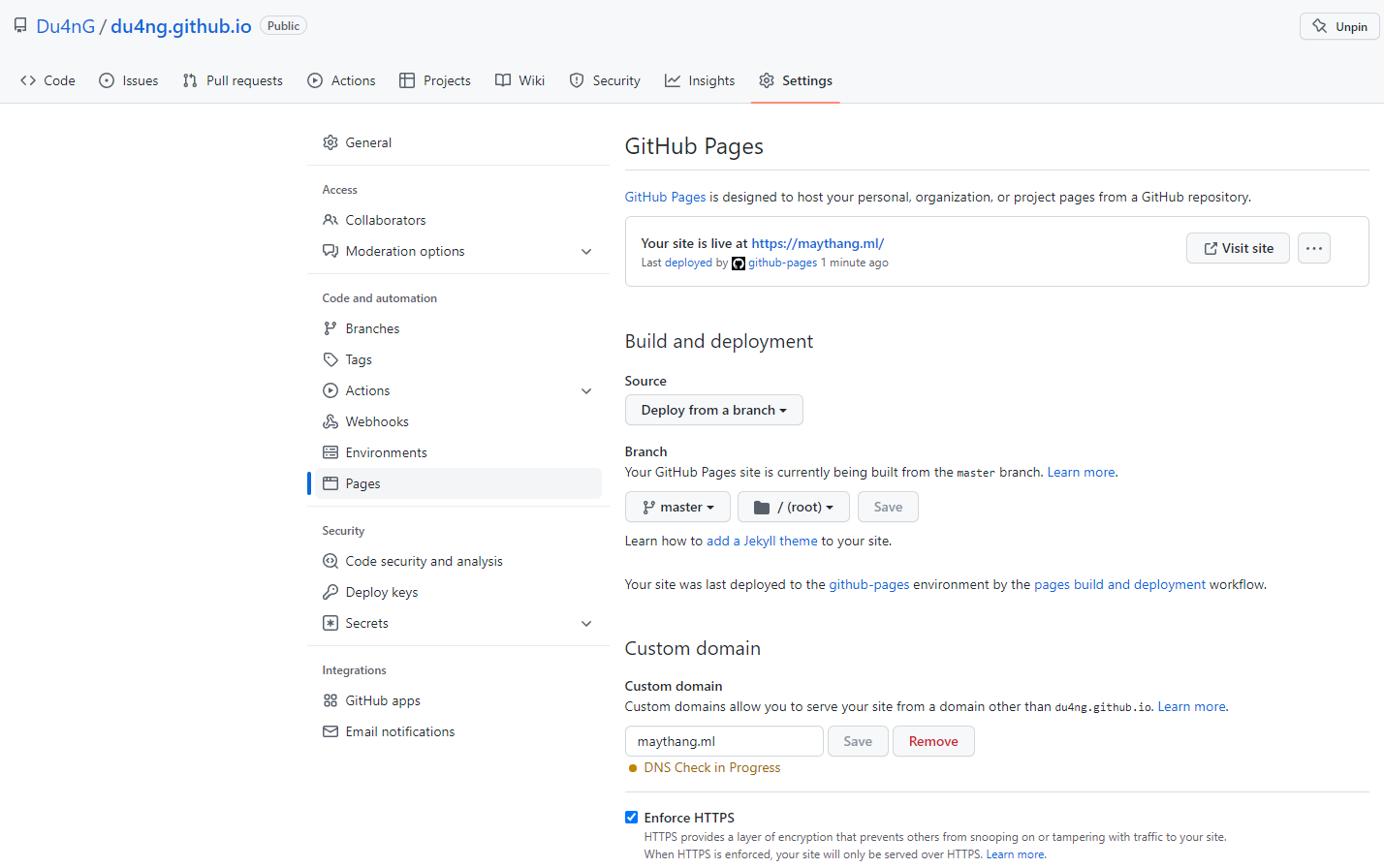Screen dimensions: 1384x868
Task: Open the Pull requests tab
Action: coord(233,80)
